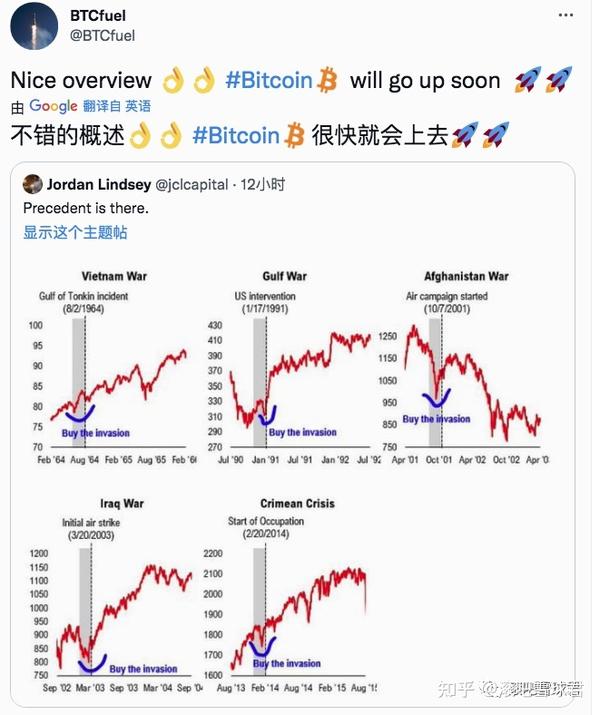Image resolution: width=600 pixels, height=715 pixels.
Task: Click the '翻译自 英语' translation link
Action: point(117,106)
